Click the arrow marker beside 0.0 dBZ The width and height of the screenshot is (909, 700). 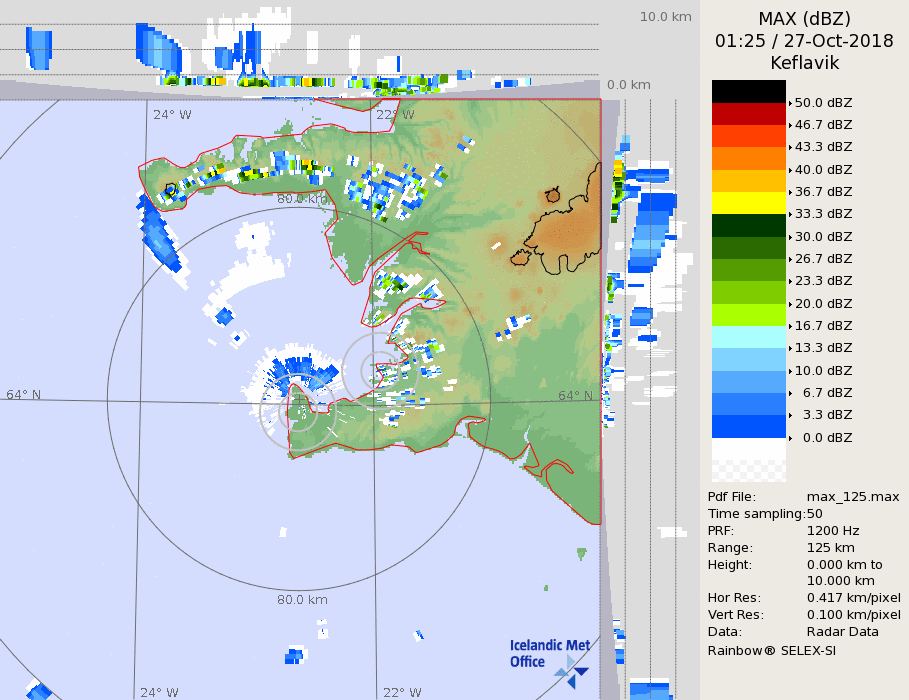(790, 438)
